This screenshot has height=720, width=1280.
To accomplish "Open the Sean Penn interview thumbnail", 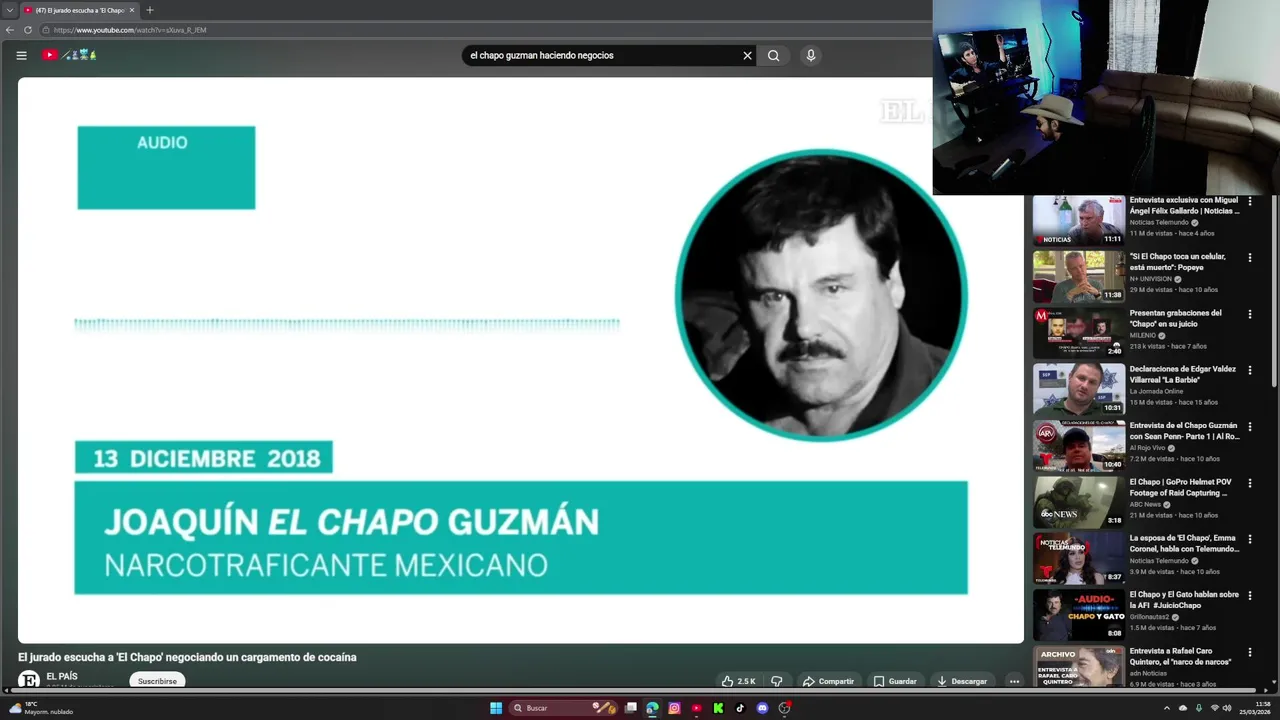I will pyautogui.click(x=1078, y=445).
